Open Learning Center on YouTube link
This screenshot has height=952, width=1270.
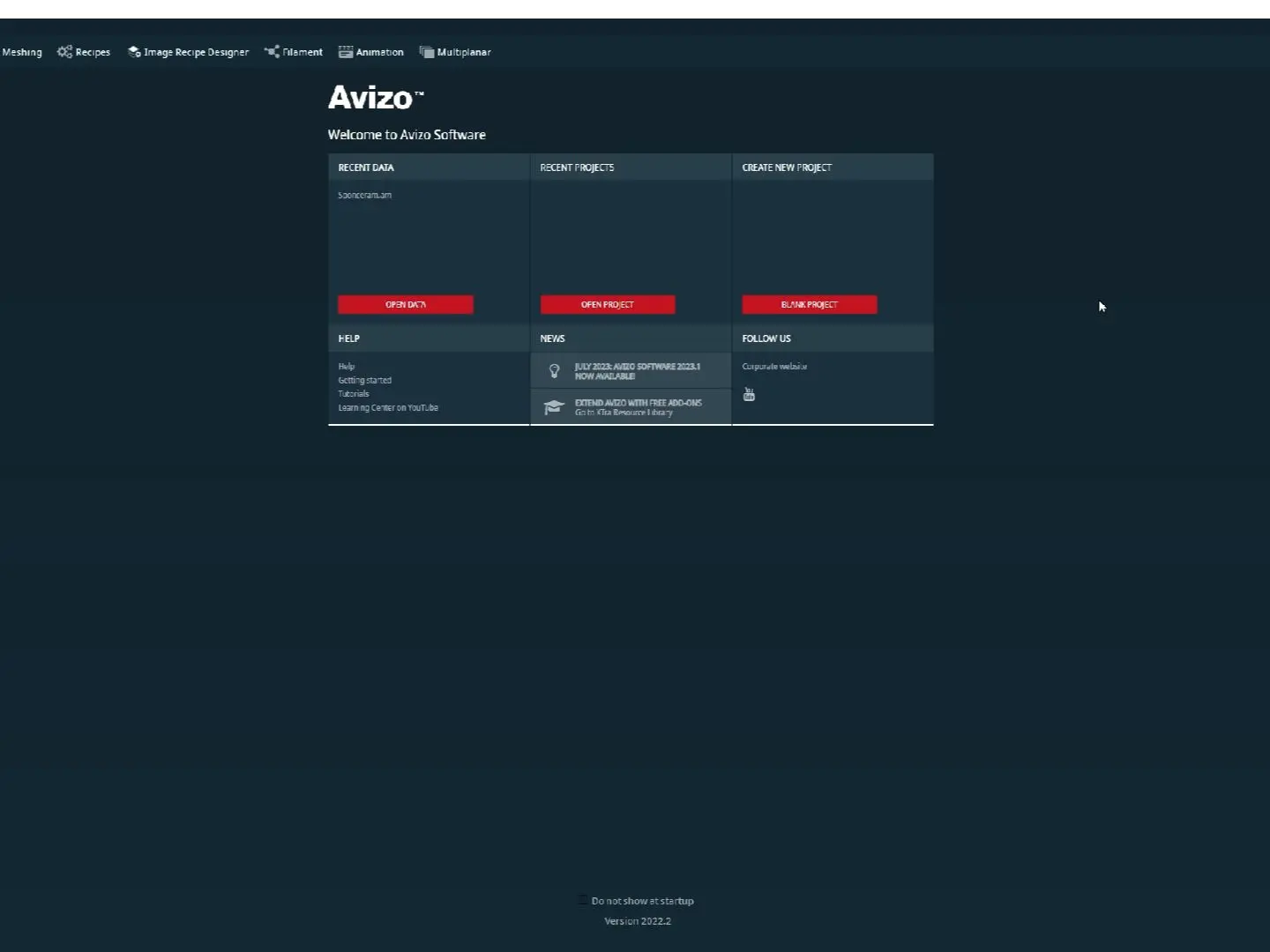click(388, 407)
